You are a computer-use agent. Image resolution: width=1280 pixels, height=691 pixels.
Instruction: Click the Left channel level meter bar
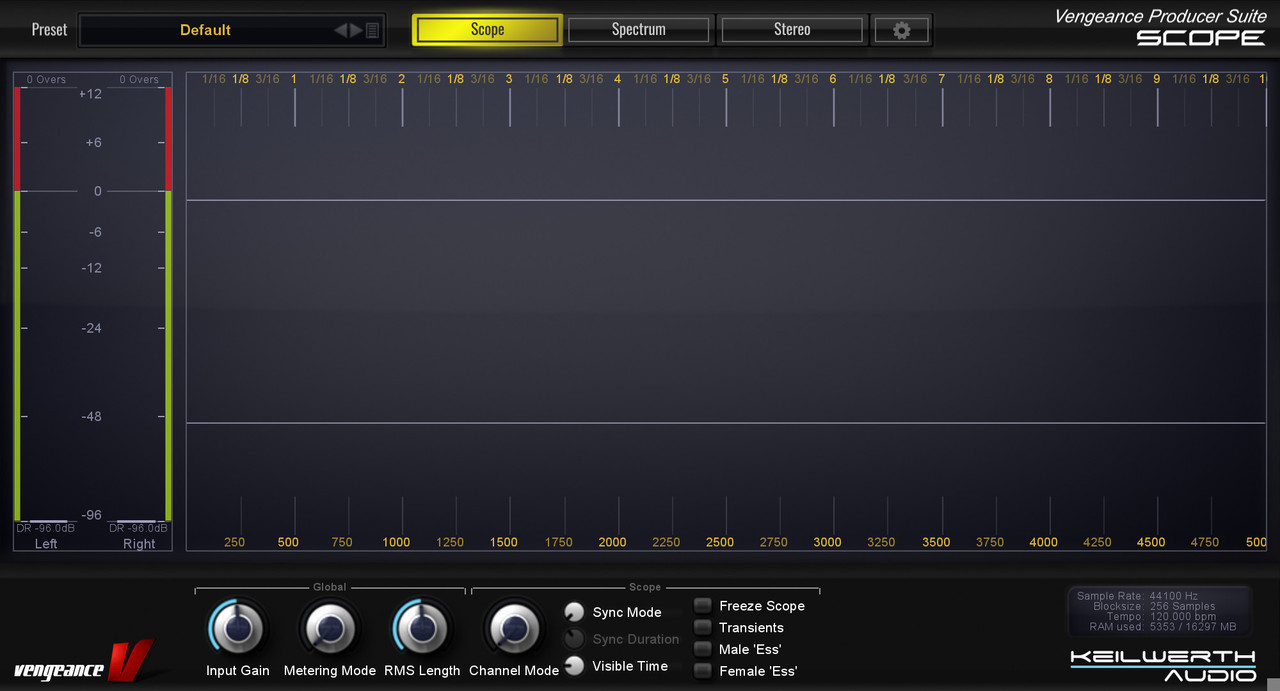(x=17, y=304)
